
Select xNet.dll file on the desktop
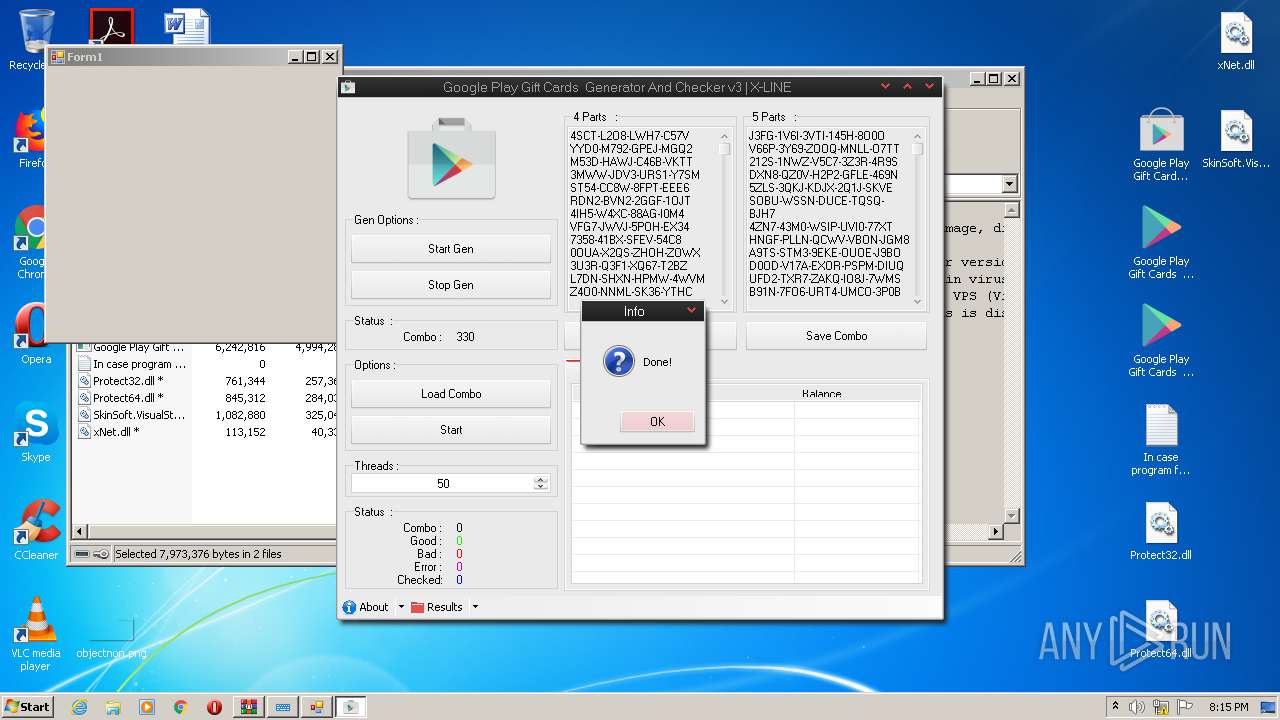1236,42
